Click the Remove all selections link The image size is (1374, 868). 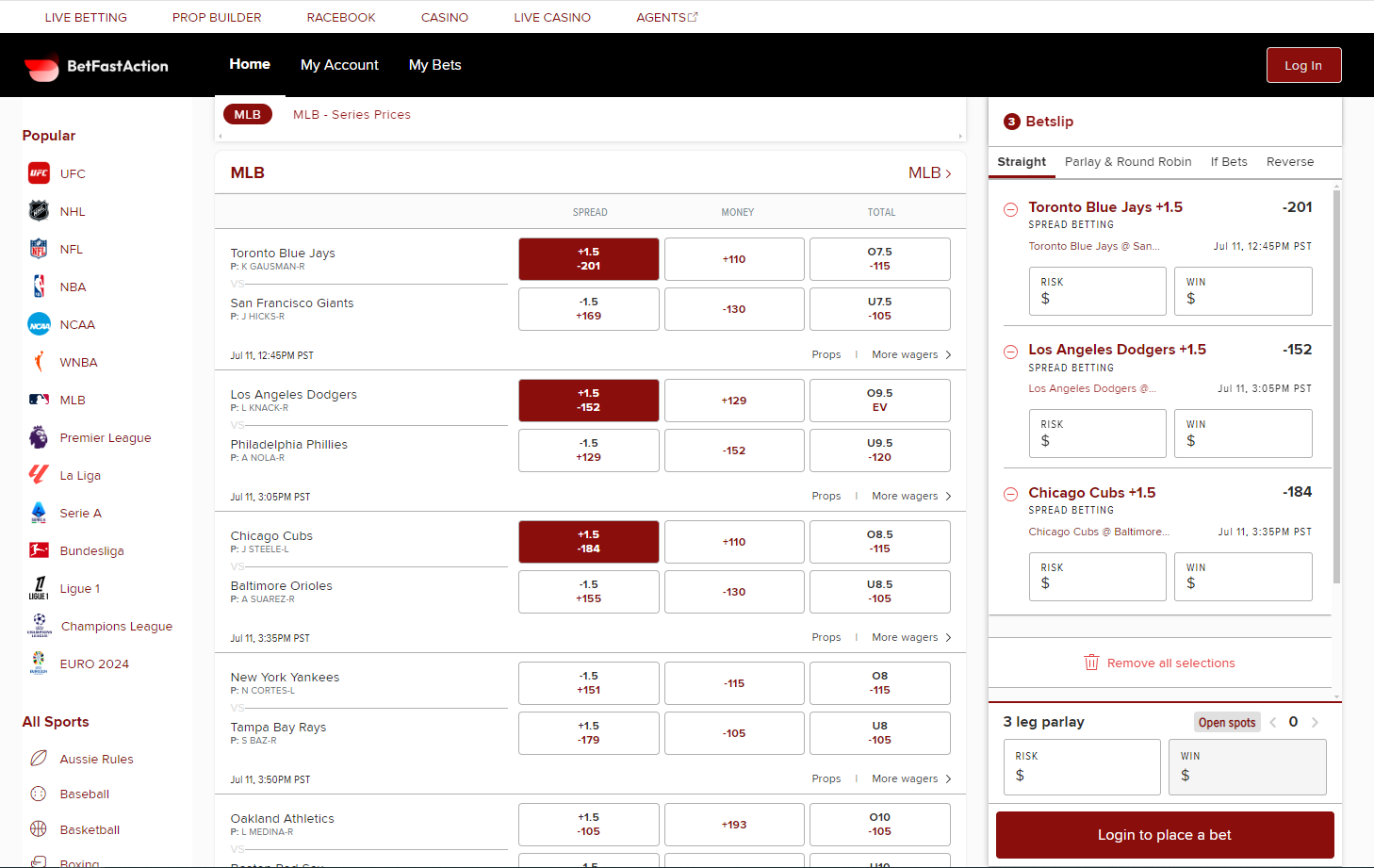[x=1170, y=663]
